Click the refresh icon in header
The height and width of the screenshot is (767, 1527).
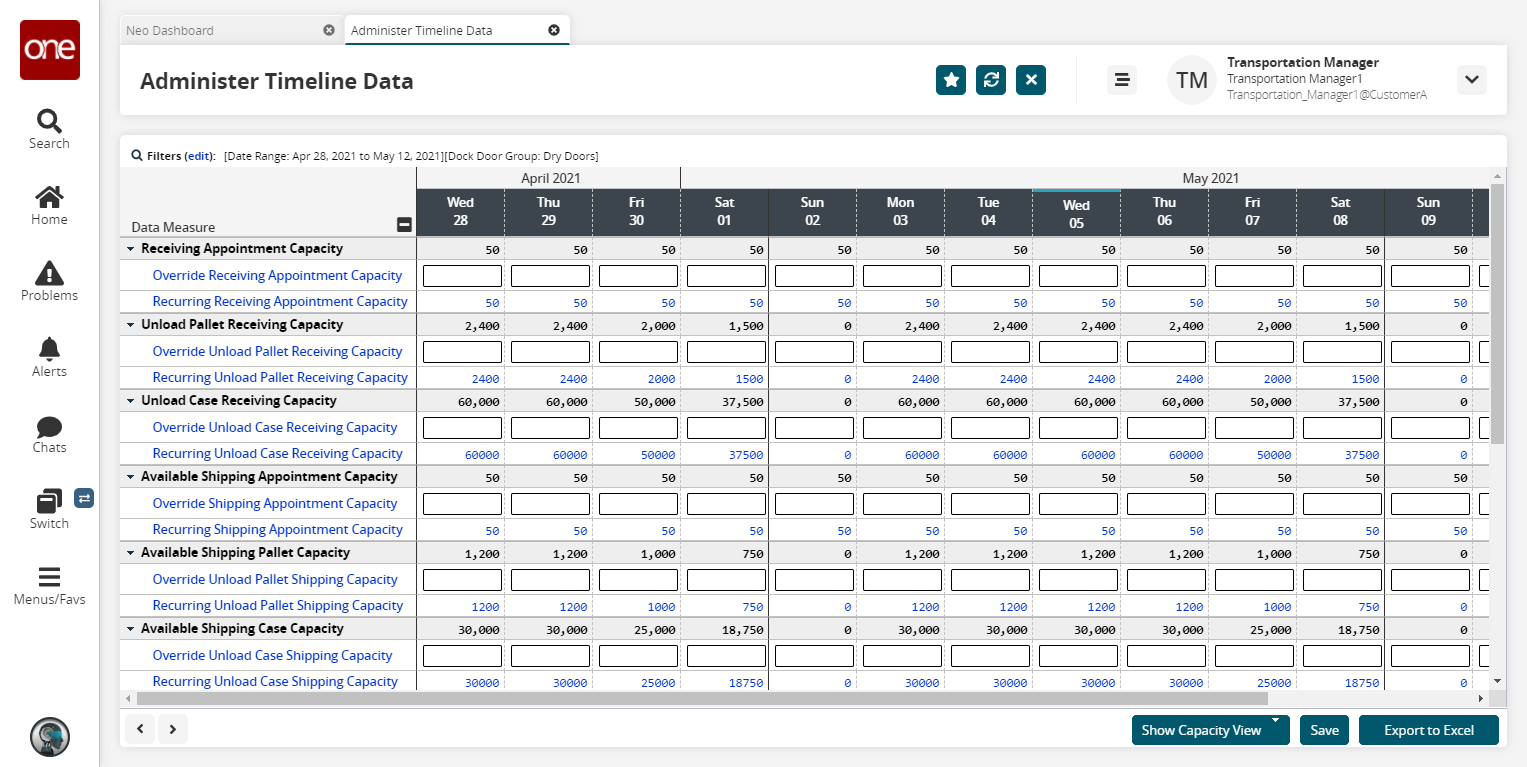[991, 80]
